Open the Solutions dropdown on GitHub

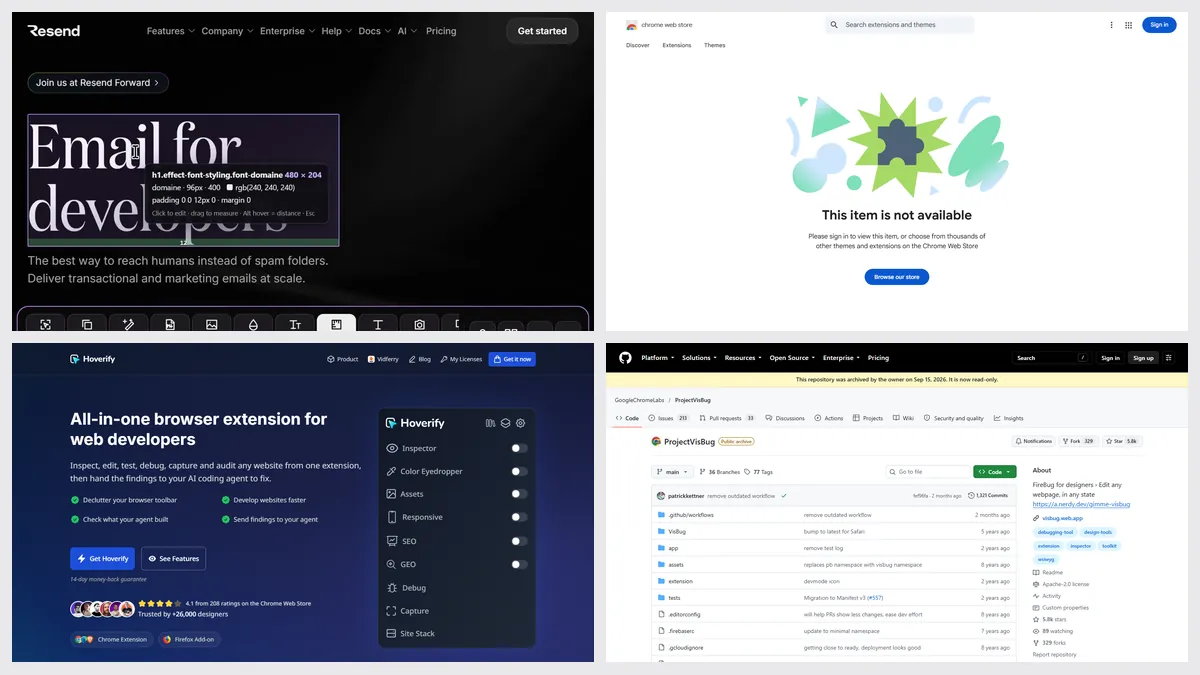pos(699,358)
